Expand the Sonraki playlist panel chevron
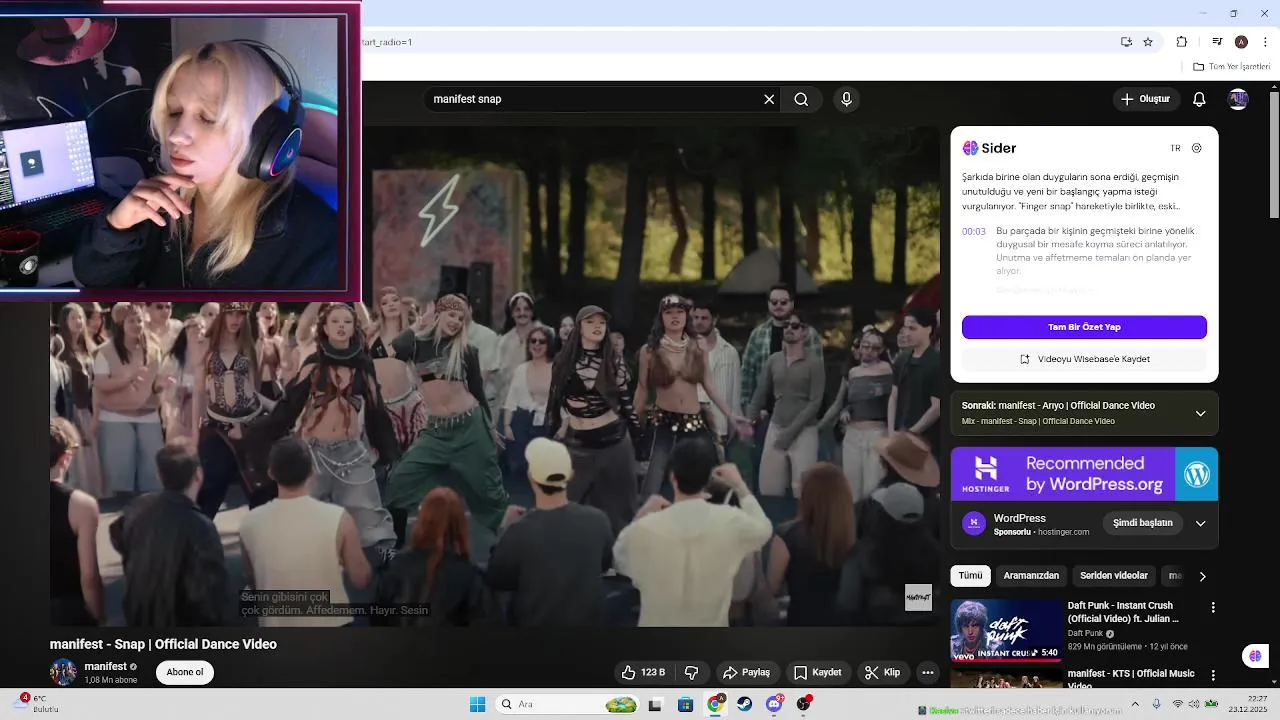This screenshot has width=1280, height=720. pos(1201,413)
